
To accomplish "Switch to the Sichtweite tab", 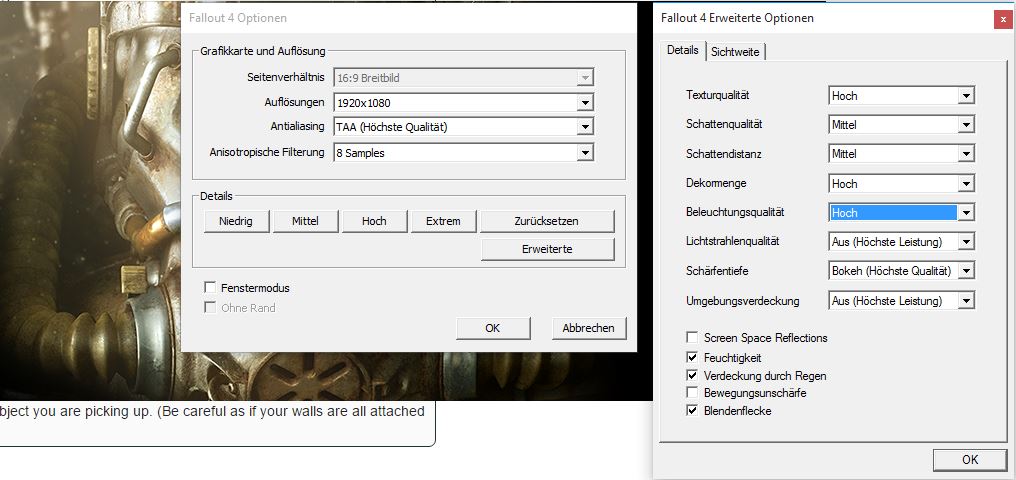I will [735, 52].
